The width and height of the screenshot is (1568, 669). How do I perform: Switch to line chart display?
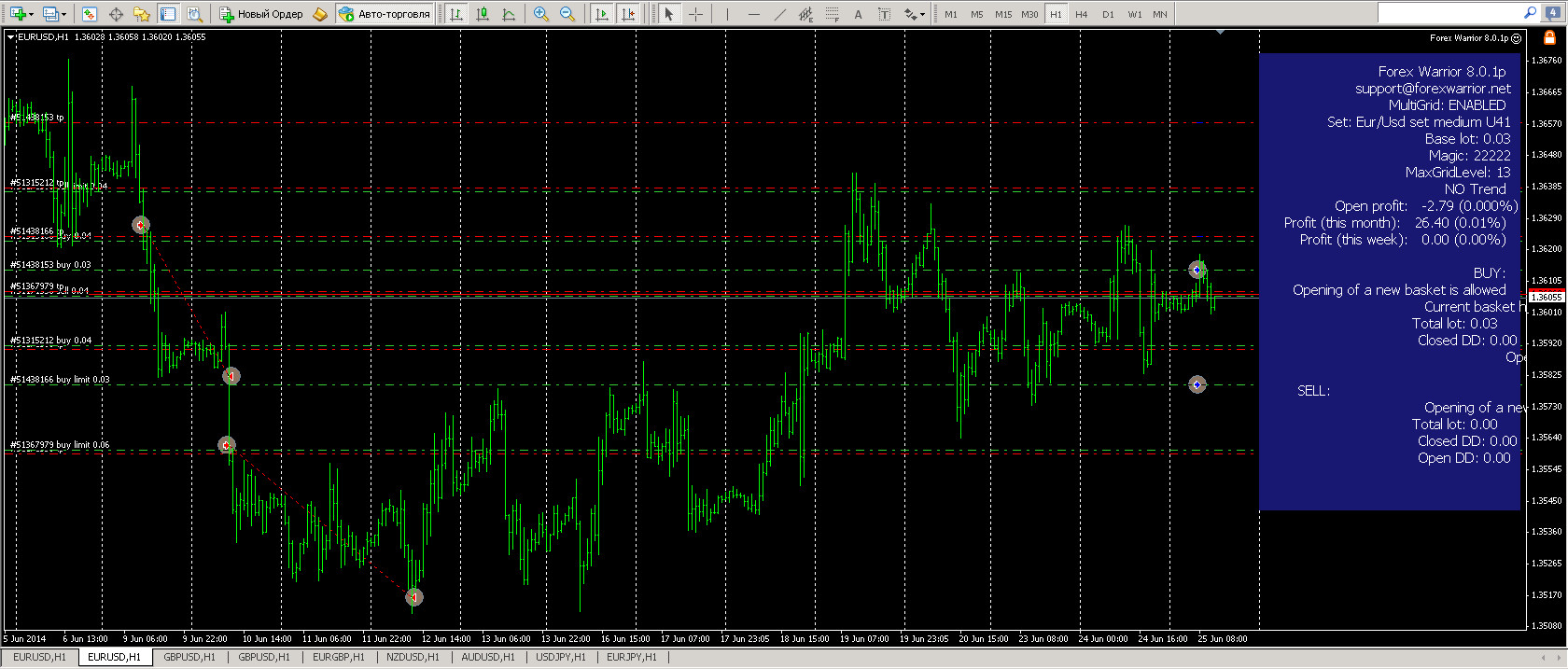coord(509,14)
